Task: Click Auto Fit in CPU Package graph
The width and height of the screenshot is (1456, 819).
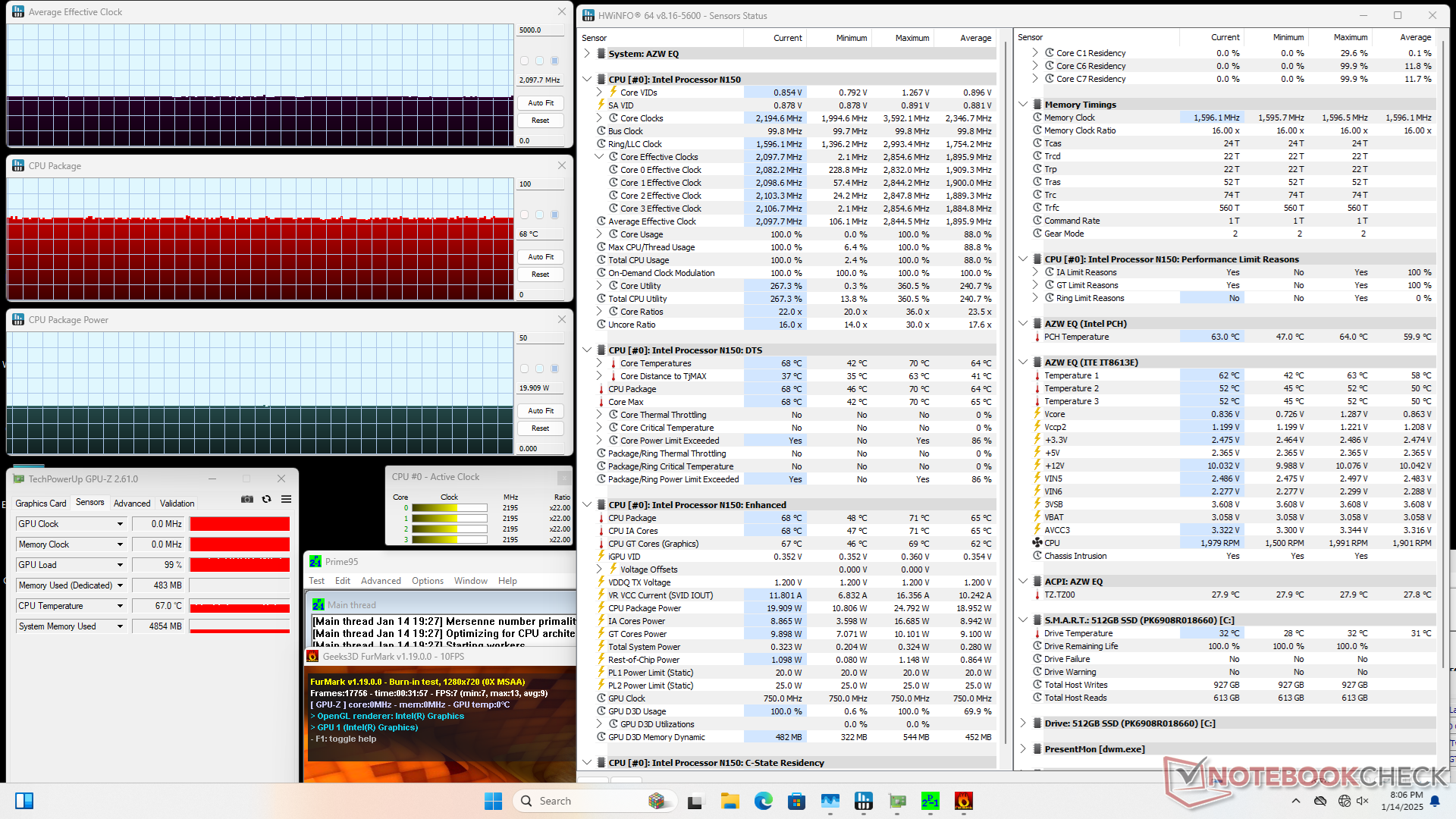Action: (x=541, y=257)
